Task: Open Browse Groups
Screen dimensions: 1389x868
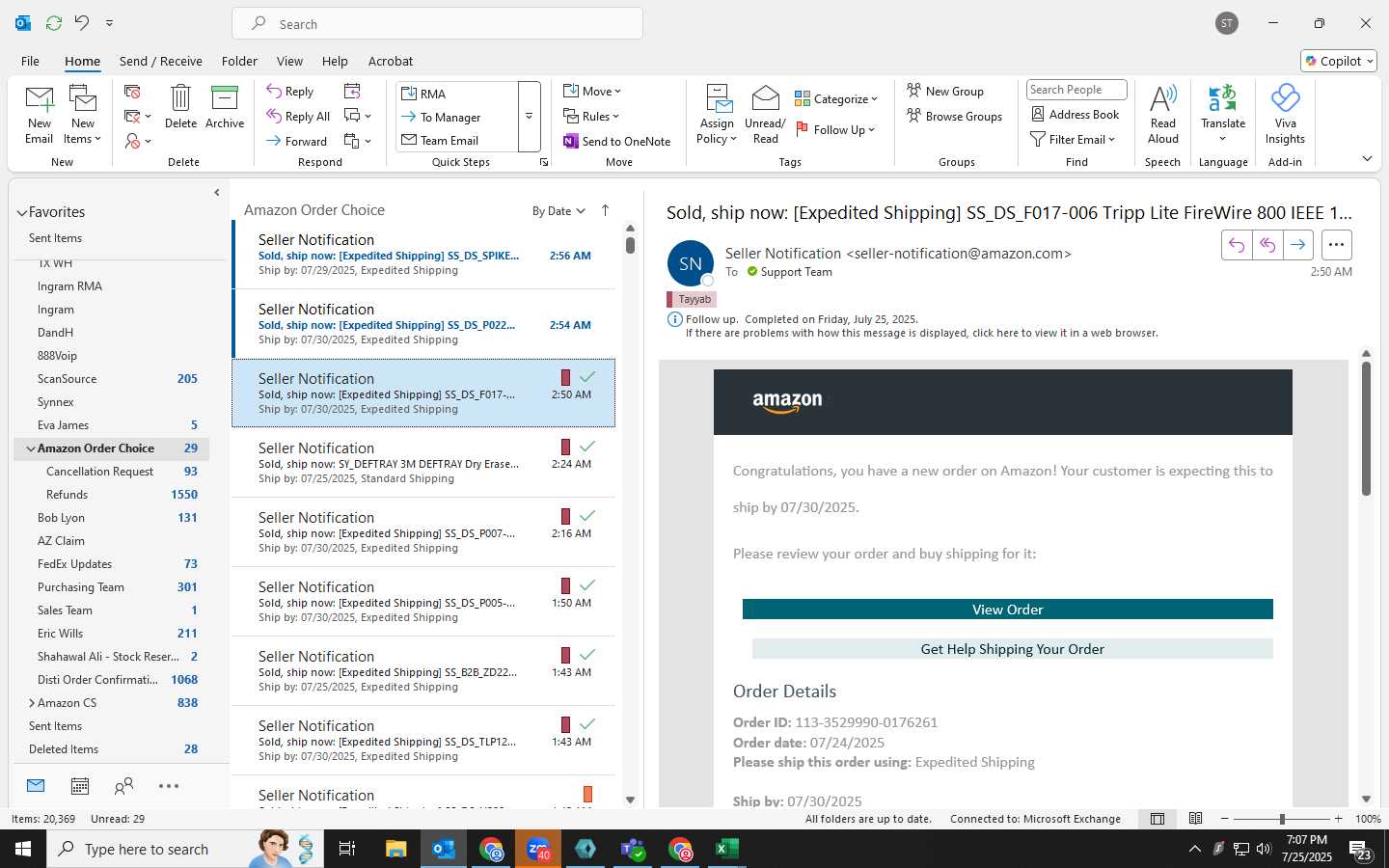Action: pyautogui.click(x=955, y=117)
